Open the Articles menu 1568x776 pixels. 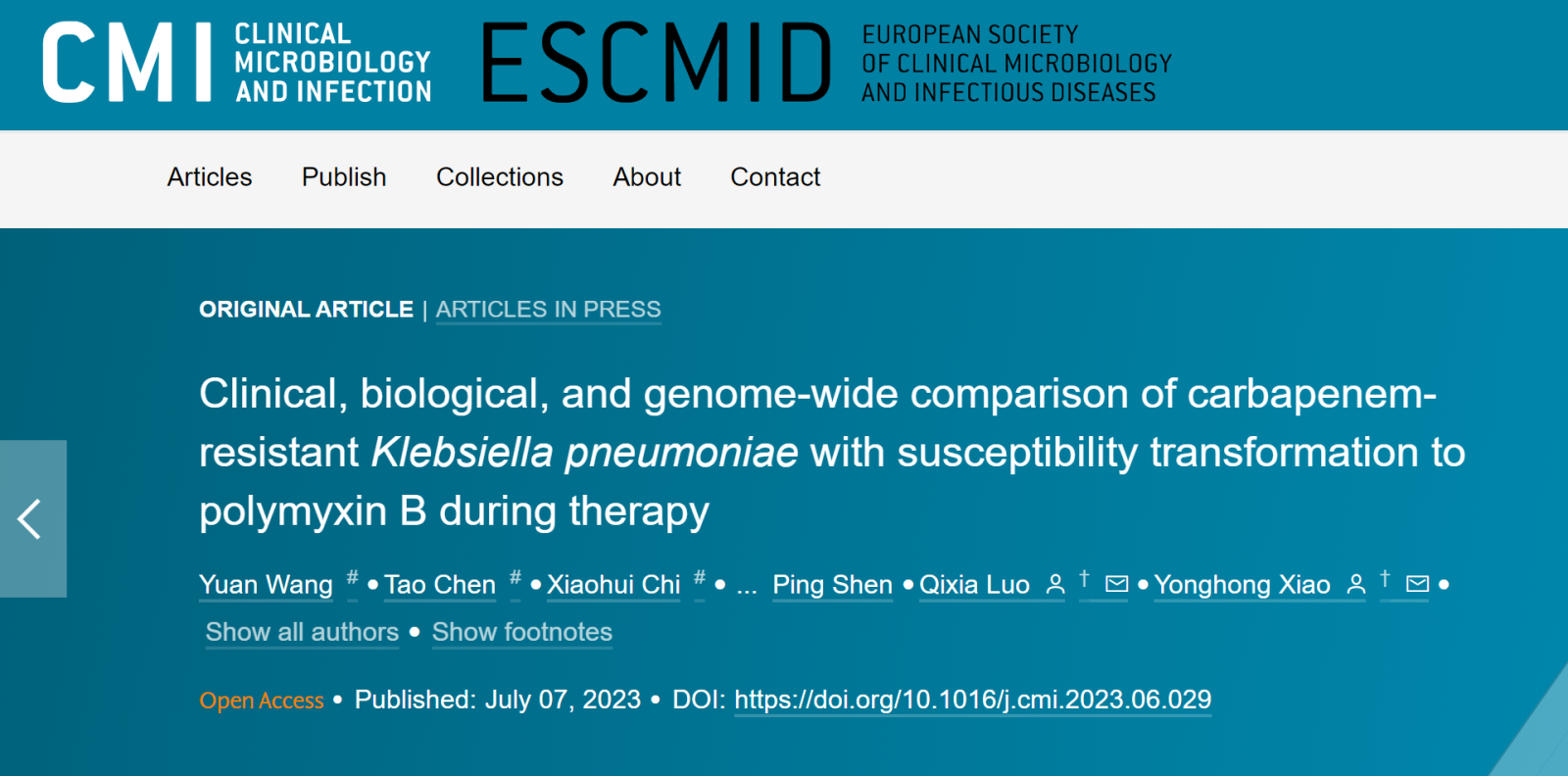(x=210, y=177)
